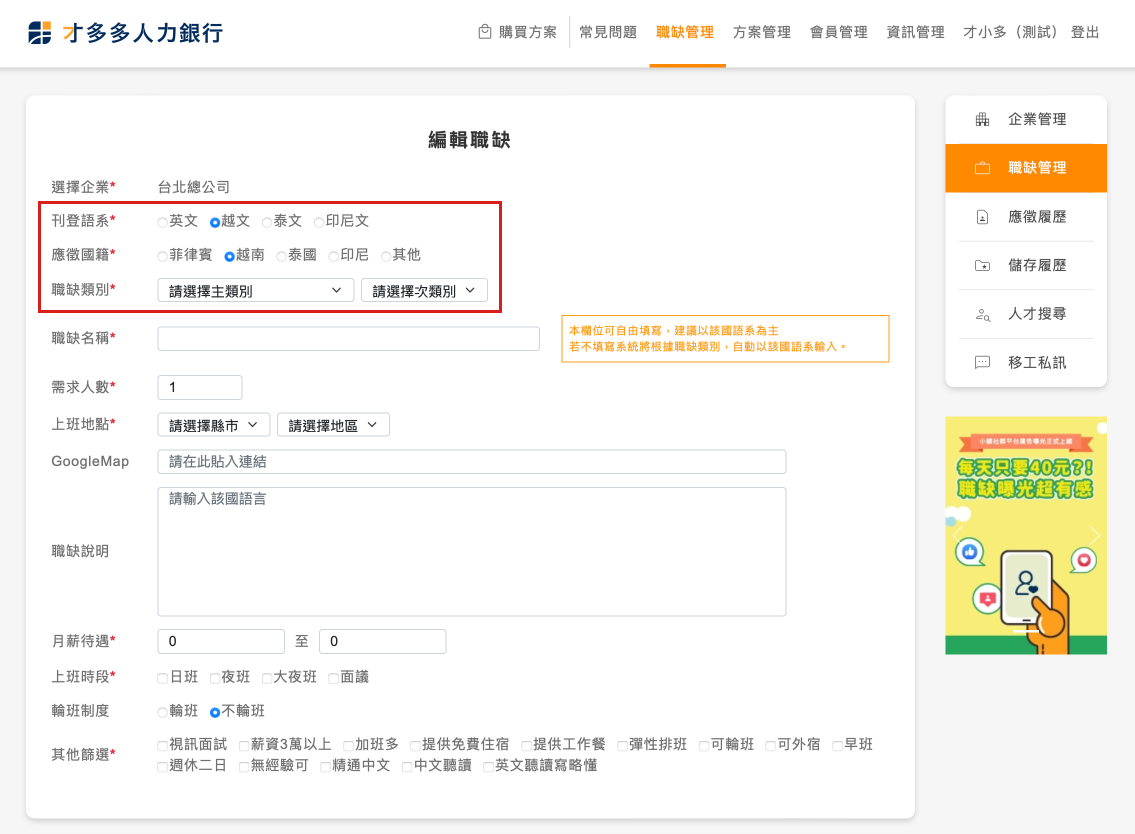The width and height of the screenshot is (1135, 834).
Task: Open the 會員管理 menu item
Action: pyautogui.click(x=838, y=32)
